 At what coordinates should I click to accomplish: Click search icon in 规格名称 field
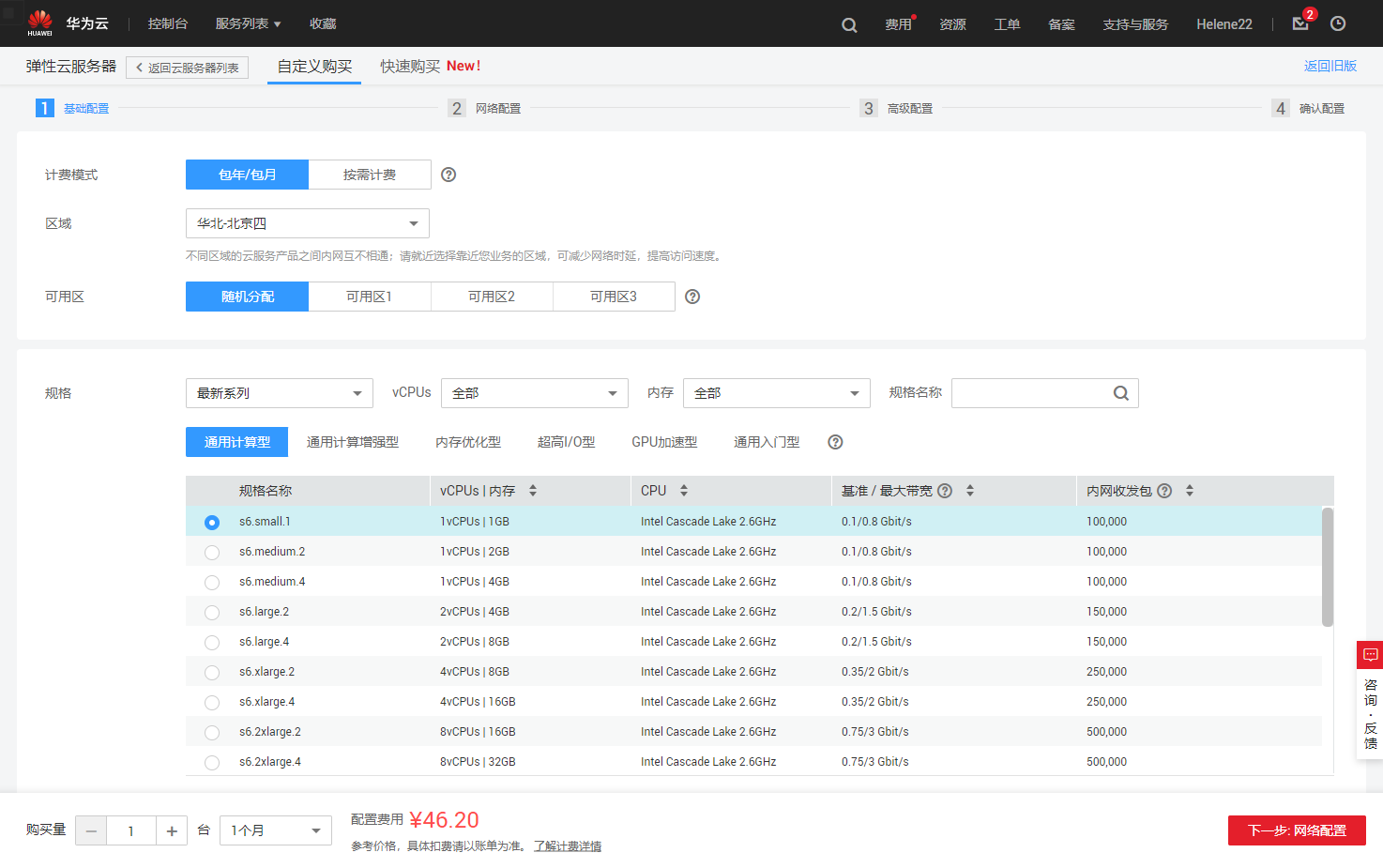pos(1121,393)
